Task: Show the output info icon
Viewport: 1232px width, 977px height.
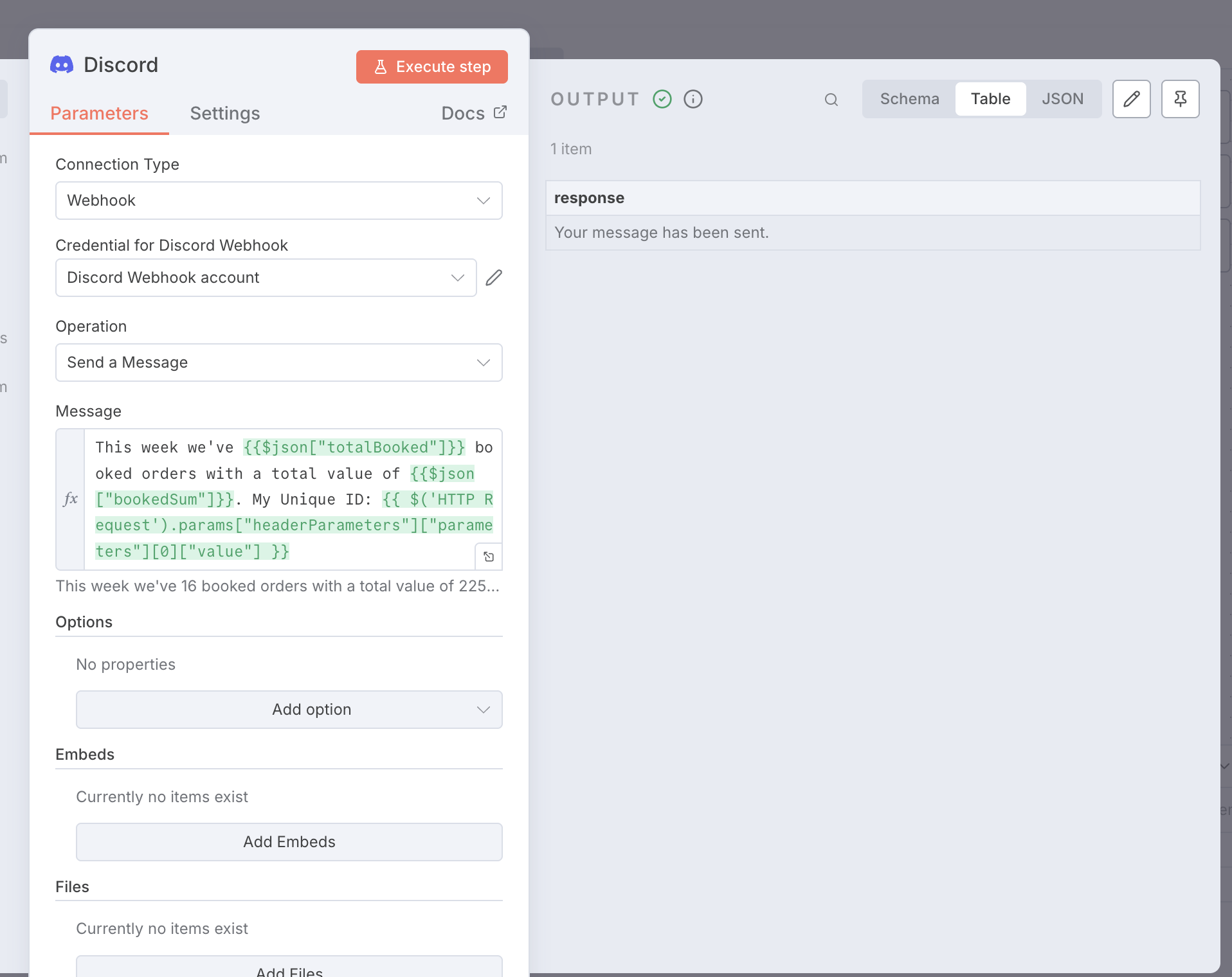Action: click(693, 99)
